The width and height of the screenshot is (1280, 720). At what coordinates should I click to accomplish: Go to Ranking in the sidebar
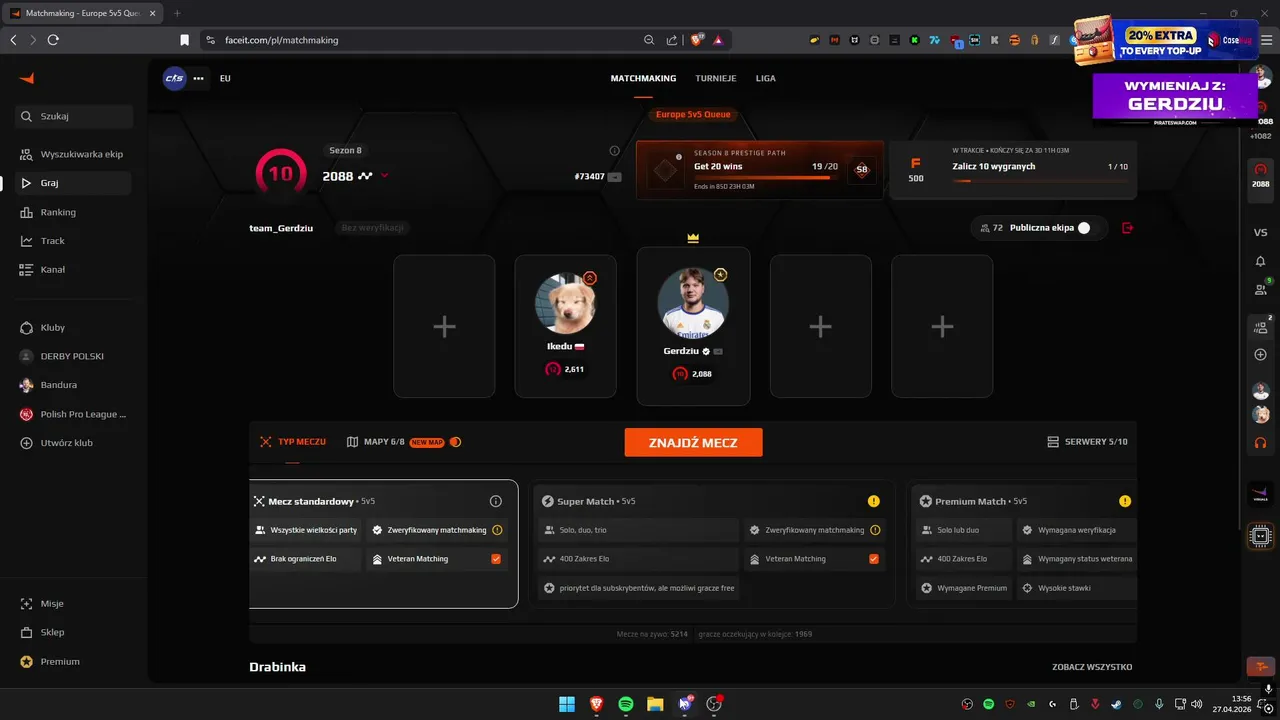(x=74, y=212)
